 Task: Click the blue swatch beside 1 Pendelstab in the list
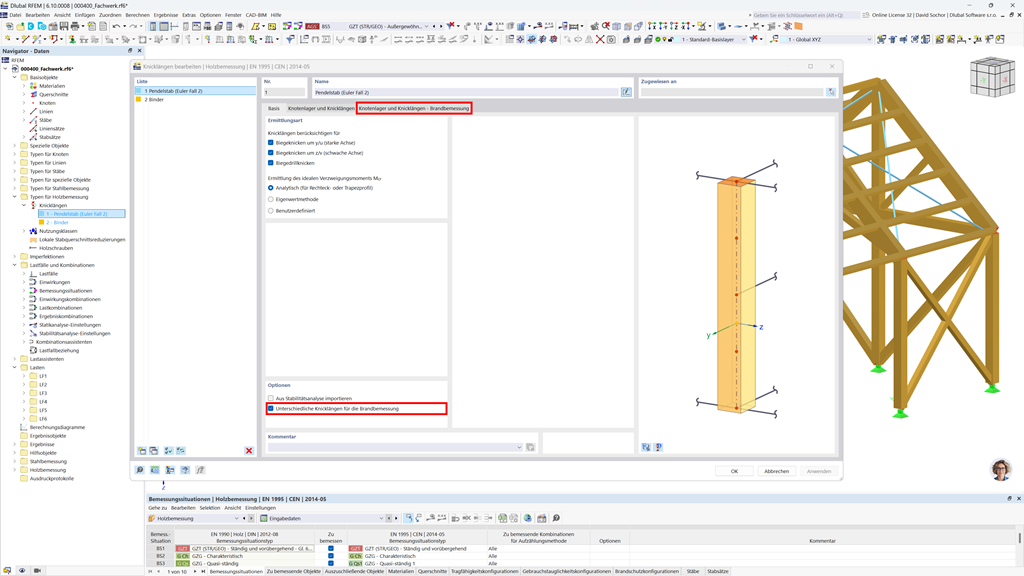(138, 91)
